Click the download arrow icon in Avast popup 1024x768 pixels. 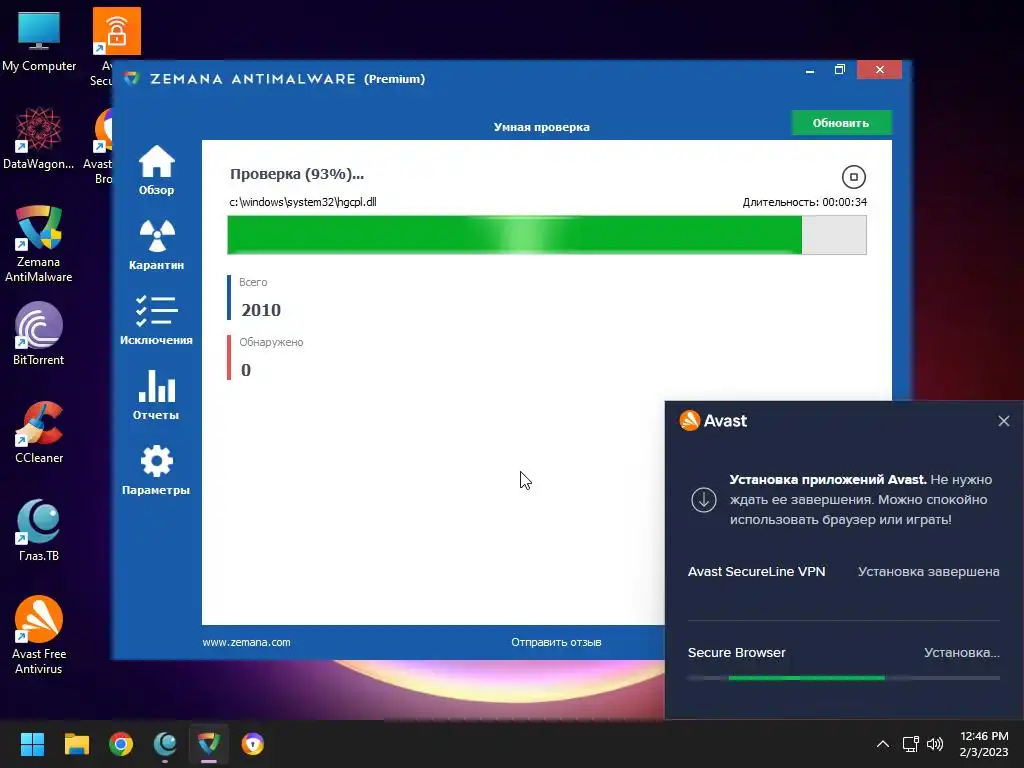pos(704,500)
